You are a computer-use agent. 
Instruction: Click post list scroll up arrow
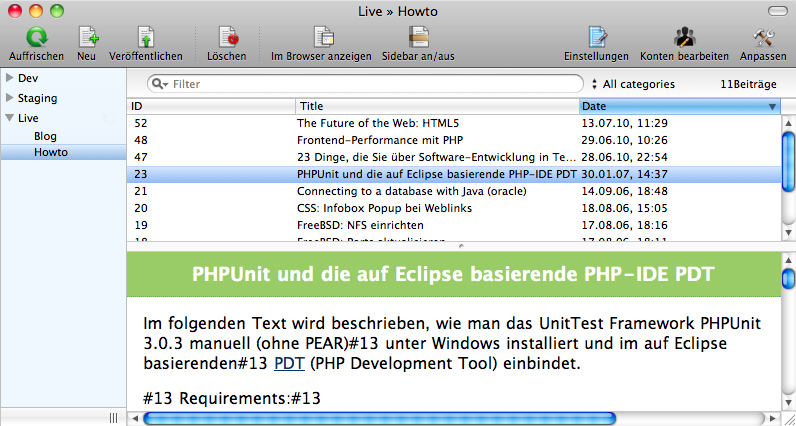coord(788,123)
